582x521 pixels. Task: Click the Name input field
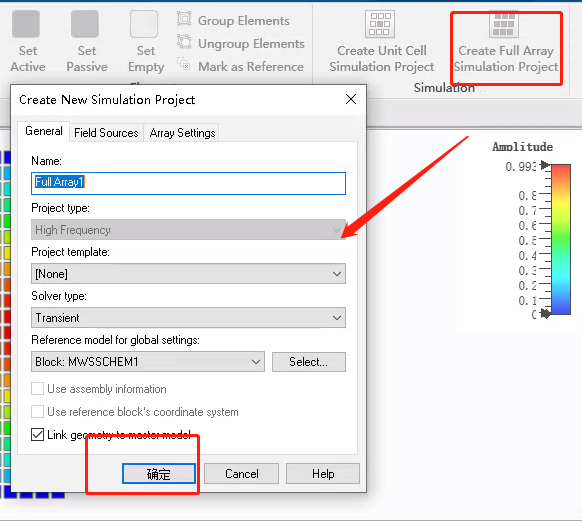click(x=188, y=183)
